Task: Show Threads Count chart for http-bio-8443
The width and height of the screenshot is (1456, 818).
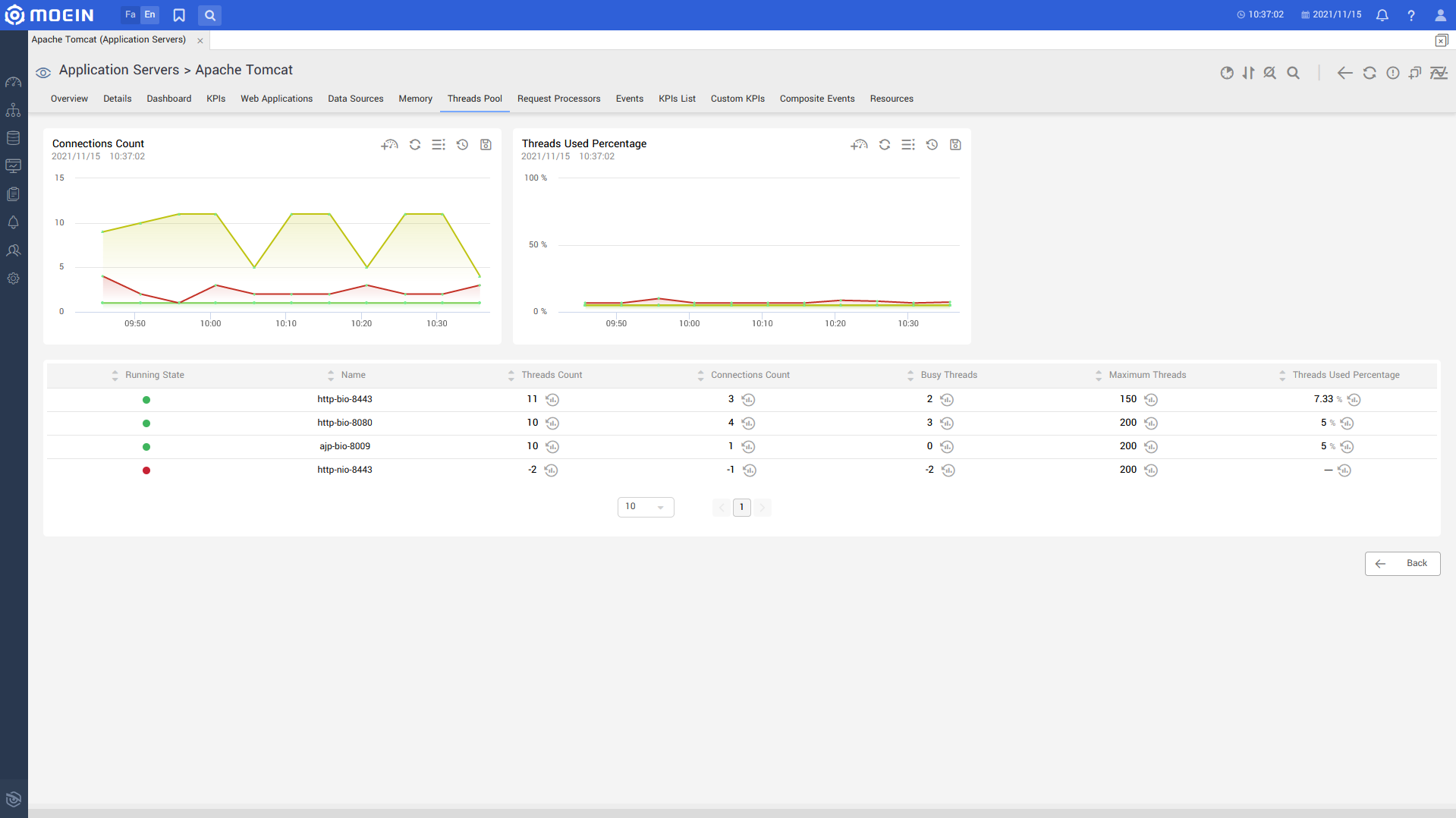Action: click(x=552, y=400)
